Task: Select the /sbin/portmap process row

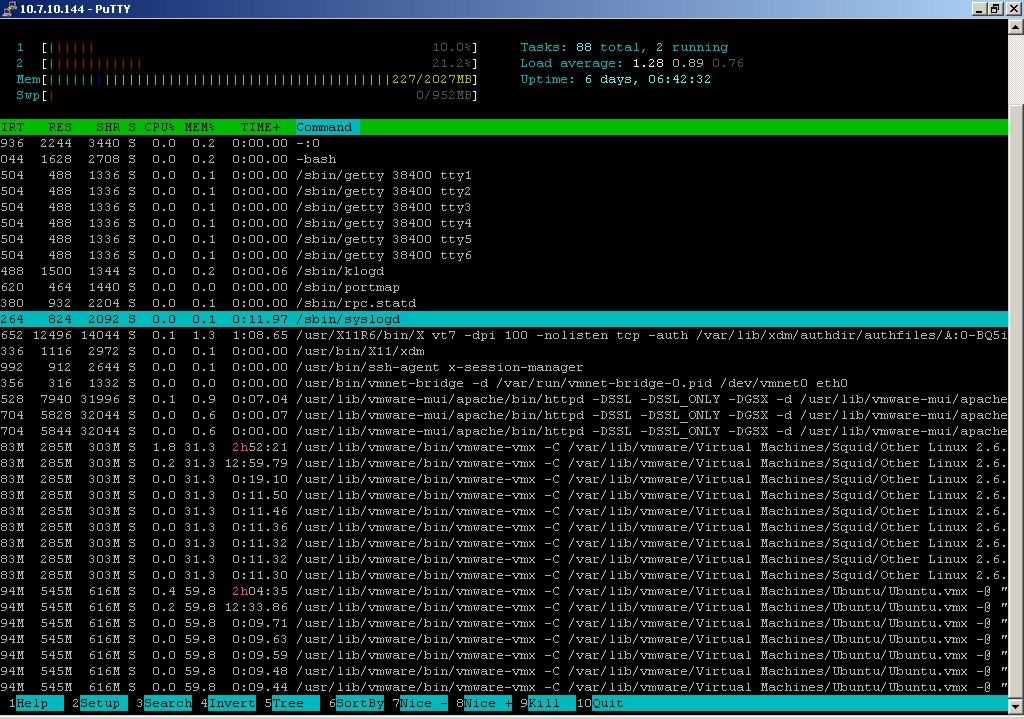Action: 504,287
